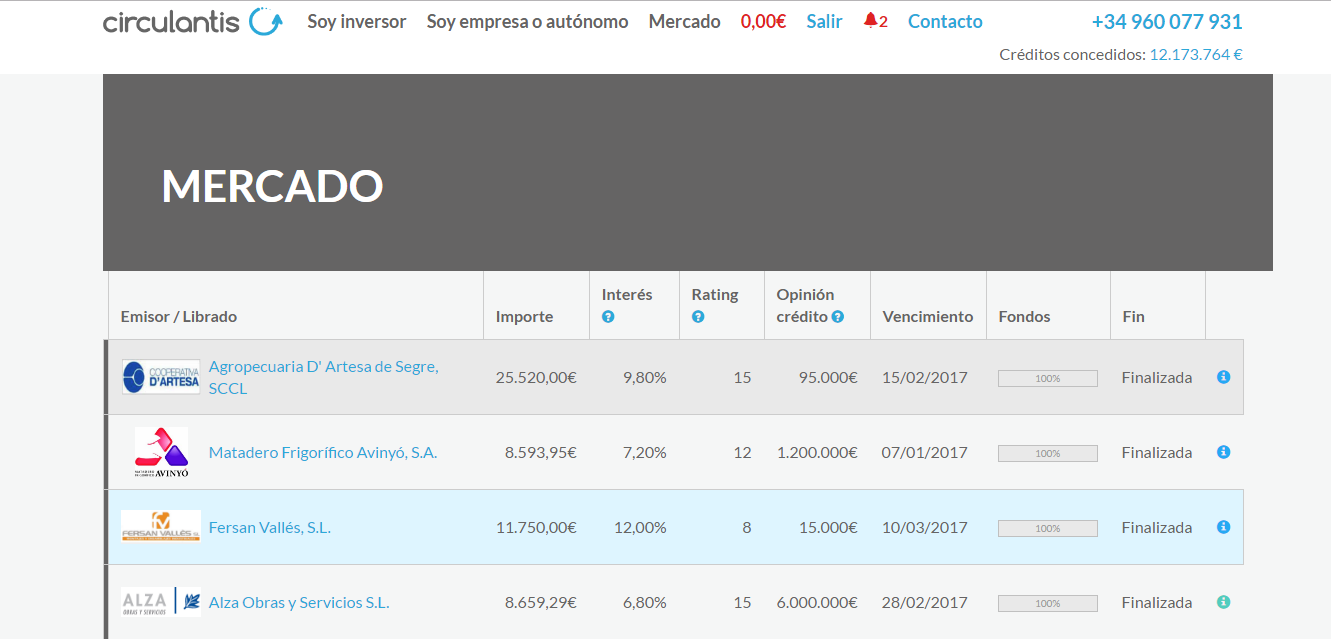Screen dimensions: 1331x639
Task: Click the Opinión crédito help icon
Action: (x=838, y=317)
